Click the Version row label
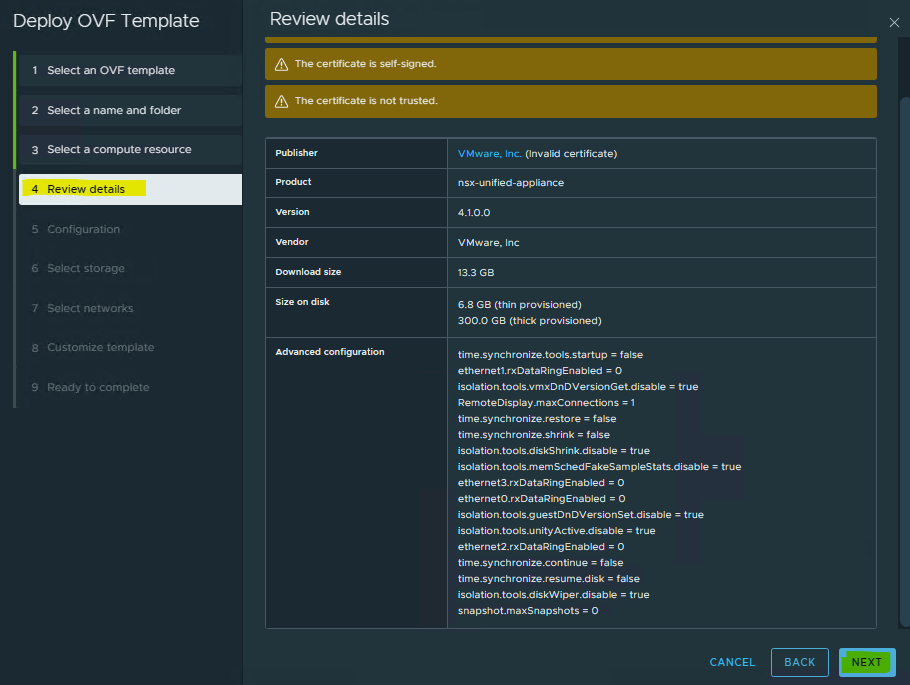910x685 pixels. coord(292,212)
